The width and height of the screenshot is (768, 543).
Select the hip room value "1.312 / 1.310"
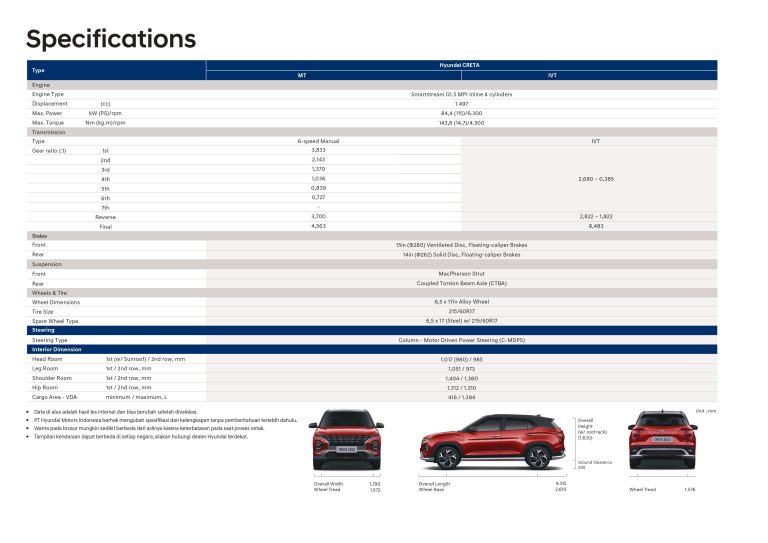(461, 388)
